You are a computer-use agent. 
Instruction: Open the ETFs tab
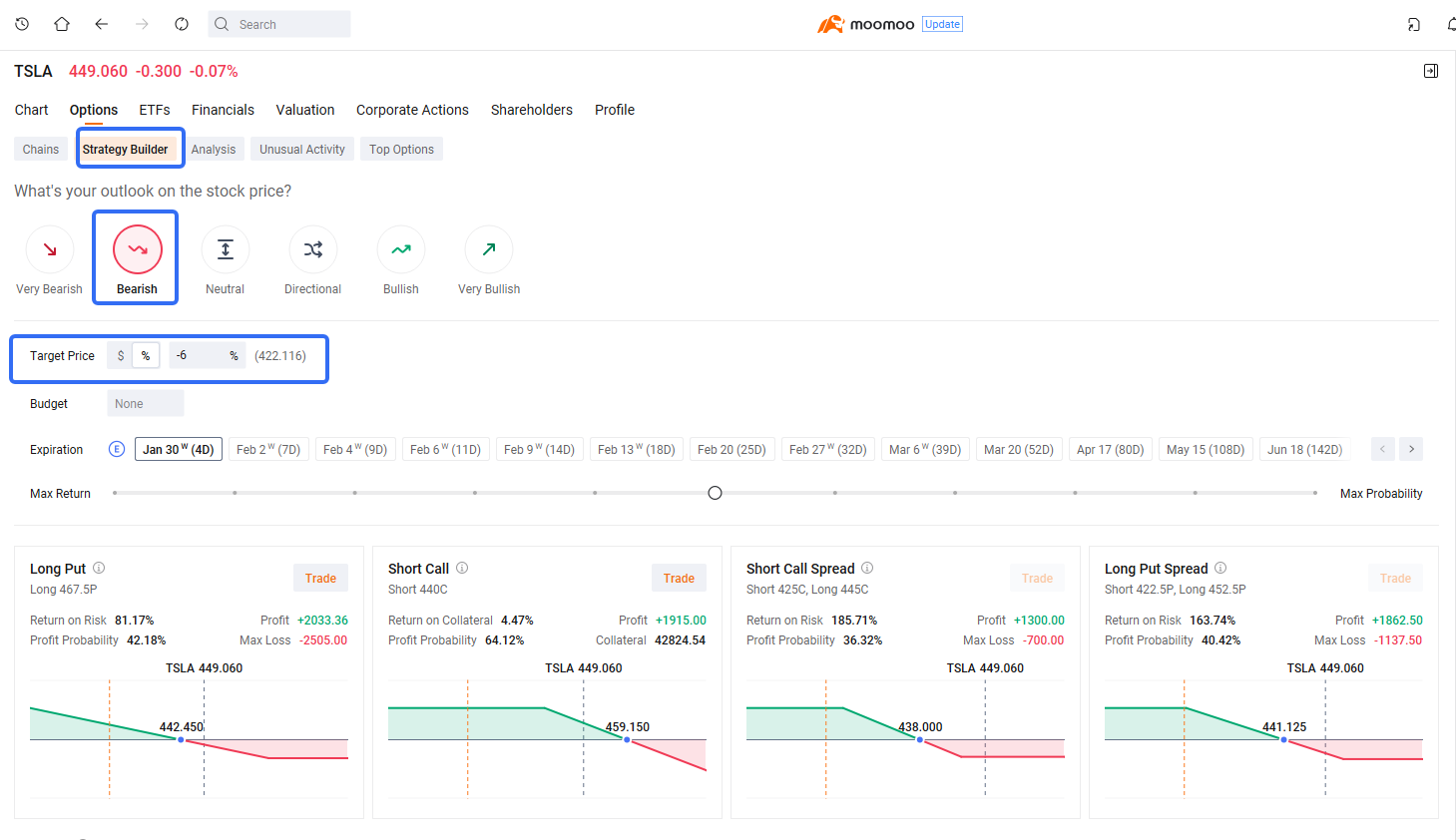point(155,110)
